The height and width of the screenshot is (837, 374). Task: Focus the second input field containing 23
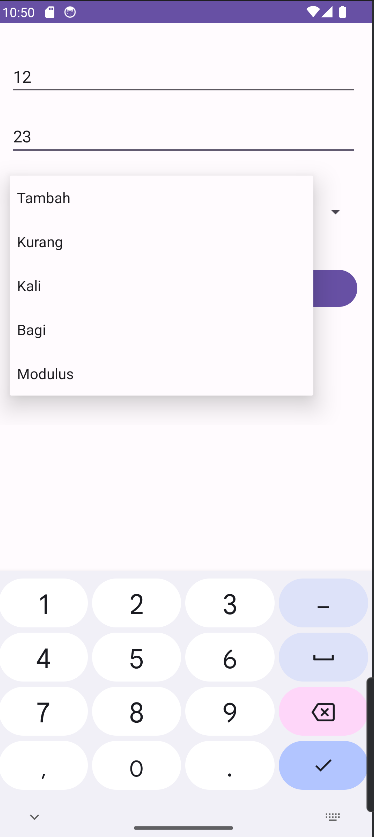[x=183, y=137]
